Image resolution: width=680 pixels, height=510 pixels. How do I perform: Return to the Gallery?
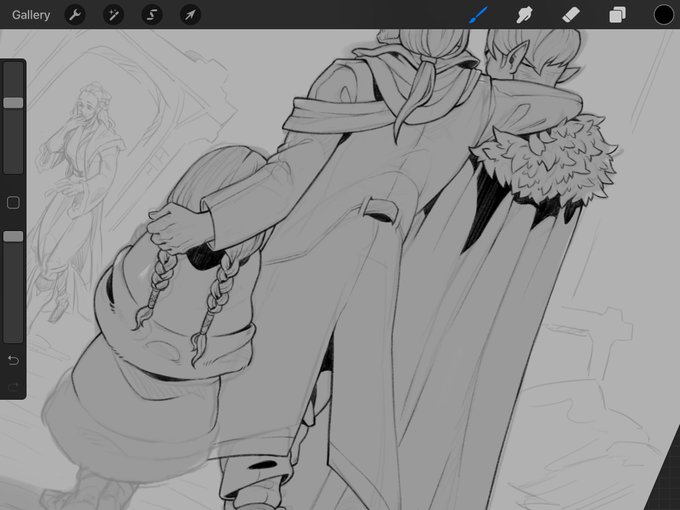click(x=31, y=15)
